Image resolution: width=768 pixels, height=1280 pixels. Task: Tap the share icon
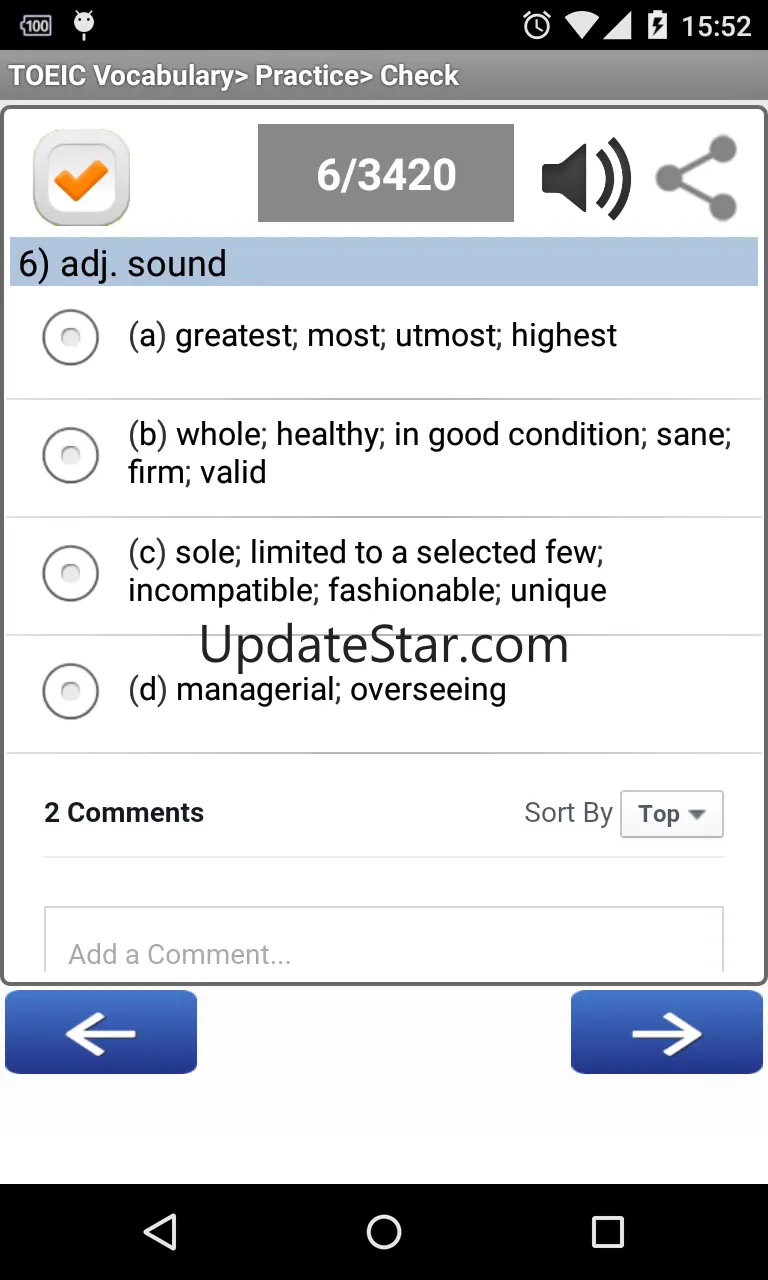click(698, 177)
